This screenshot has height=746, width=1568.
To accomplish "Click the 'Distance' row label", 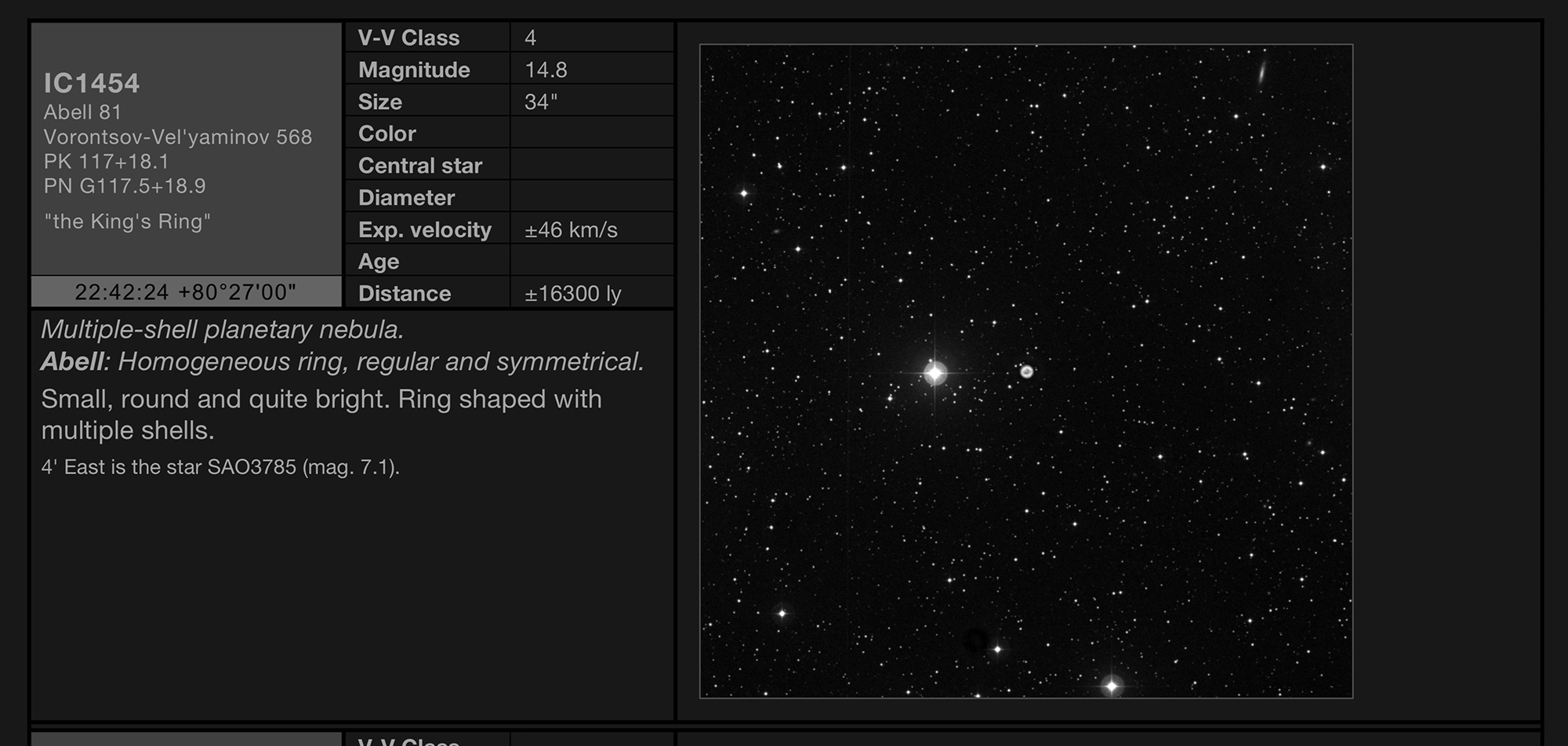I will [405, 293].
